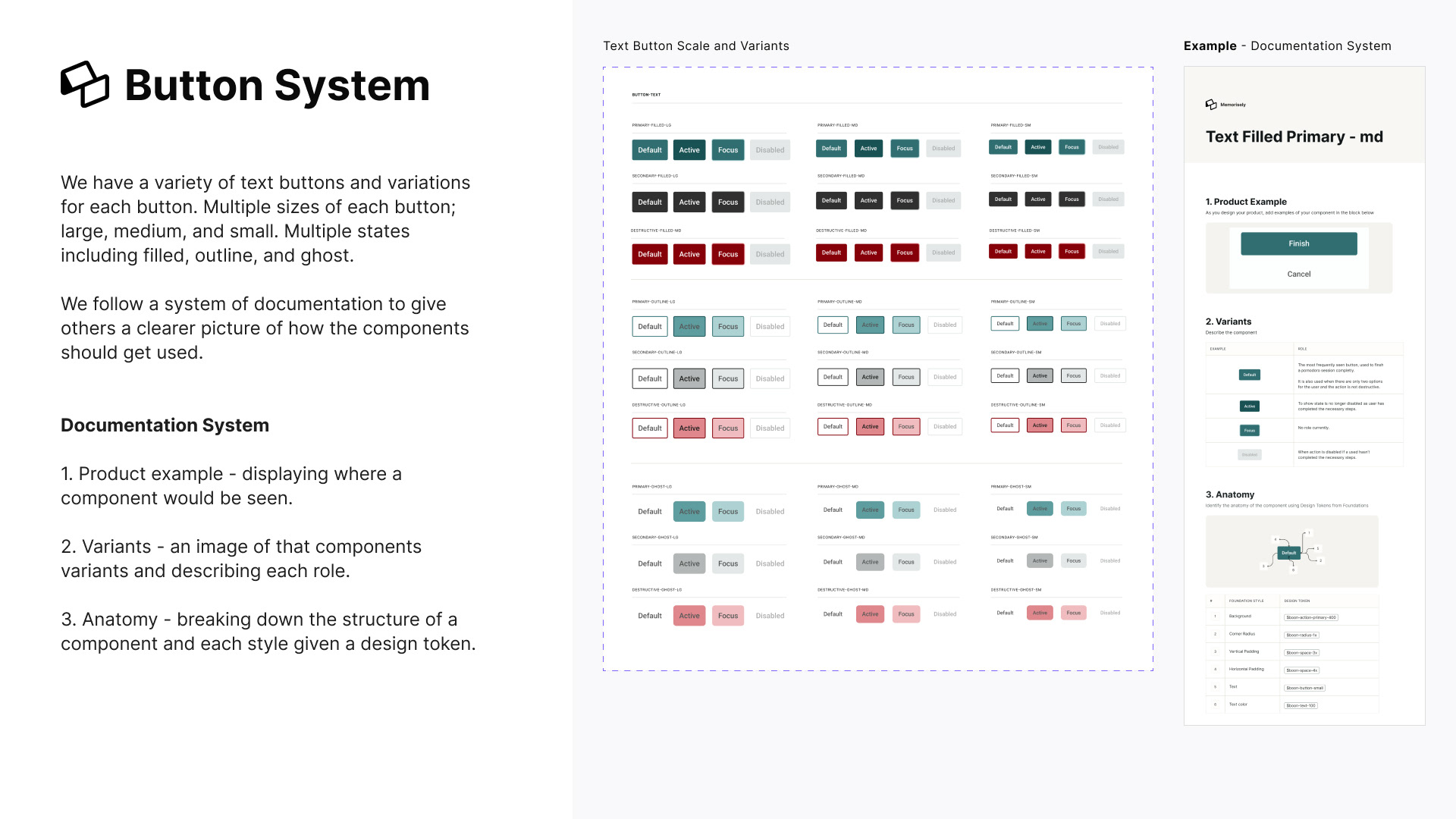1456x819 pixels.
Task: Click the secondary-ghost-md Focus button
Action: click(905, 562)
